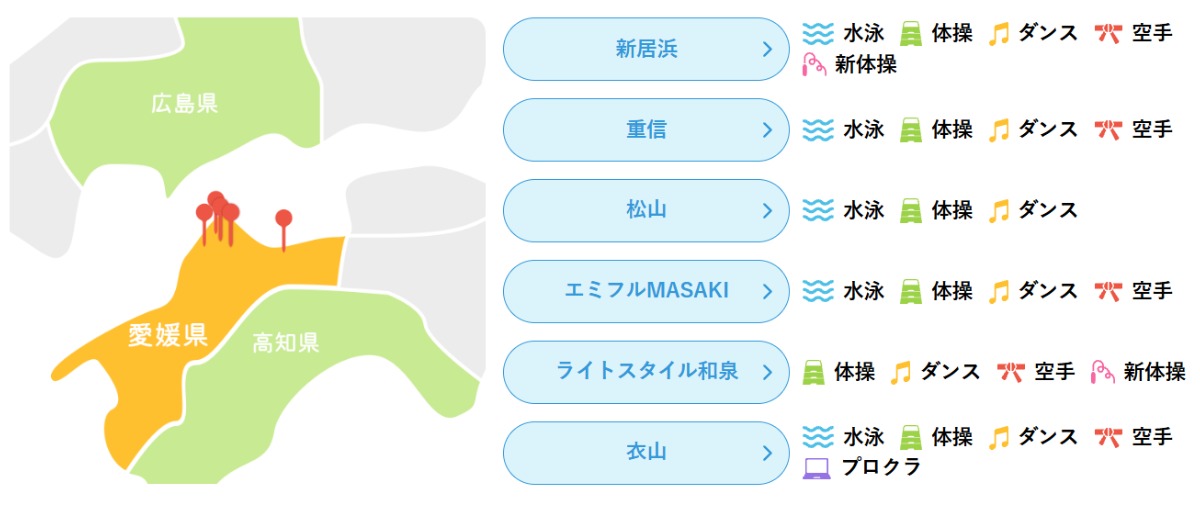Open the エミフルMASAKI location button
The image size is (1200, 511).
point(646,291)
